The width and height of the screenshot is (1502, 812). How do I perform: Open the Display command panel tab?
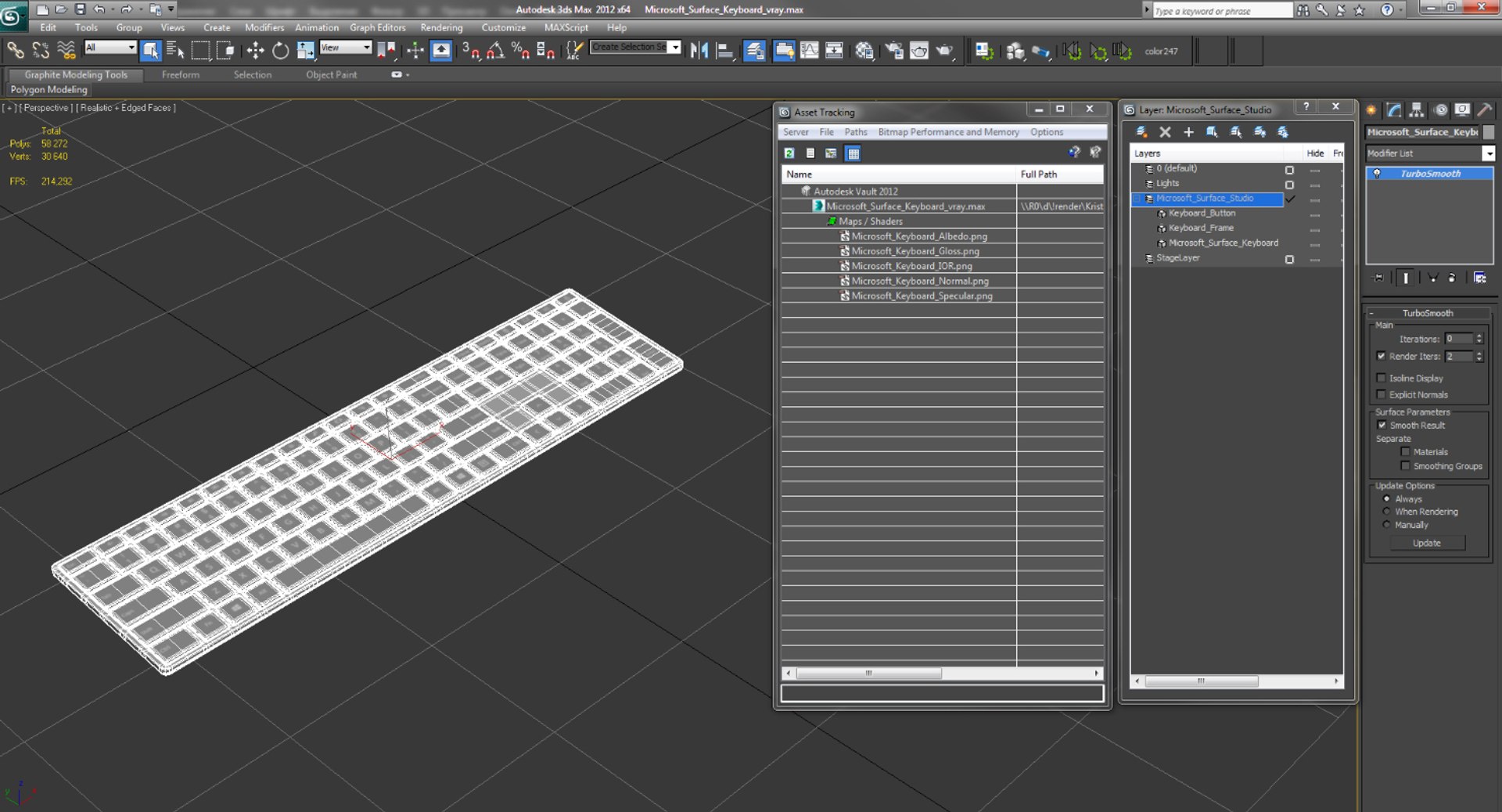1462,110
